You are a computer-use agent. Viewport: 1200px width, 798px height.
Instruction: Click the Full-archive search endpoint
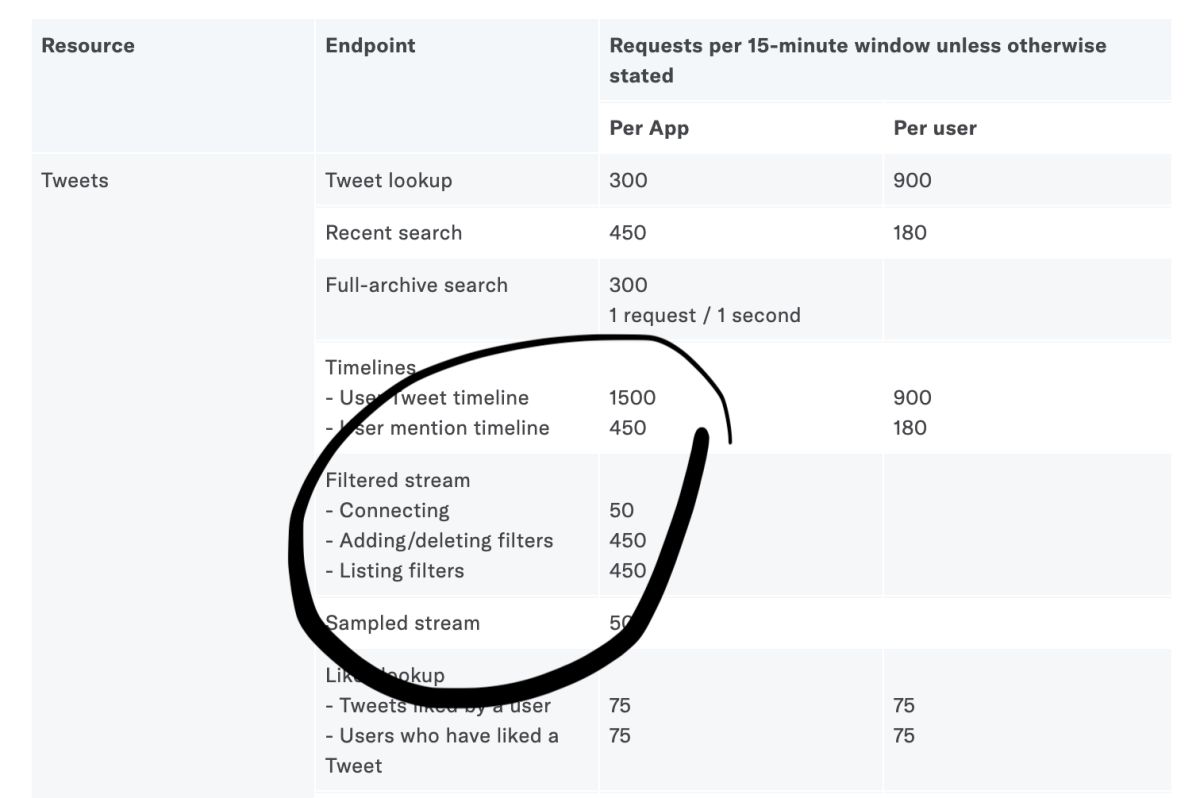point(417,285)
